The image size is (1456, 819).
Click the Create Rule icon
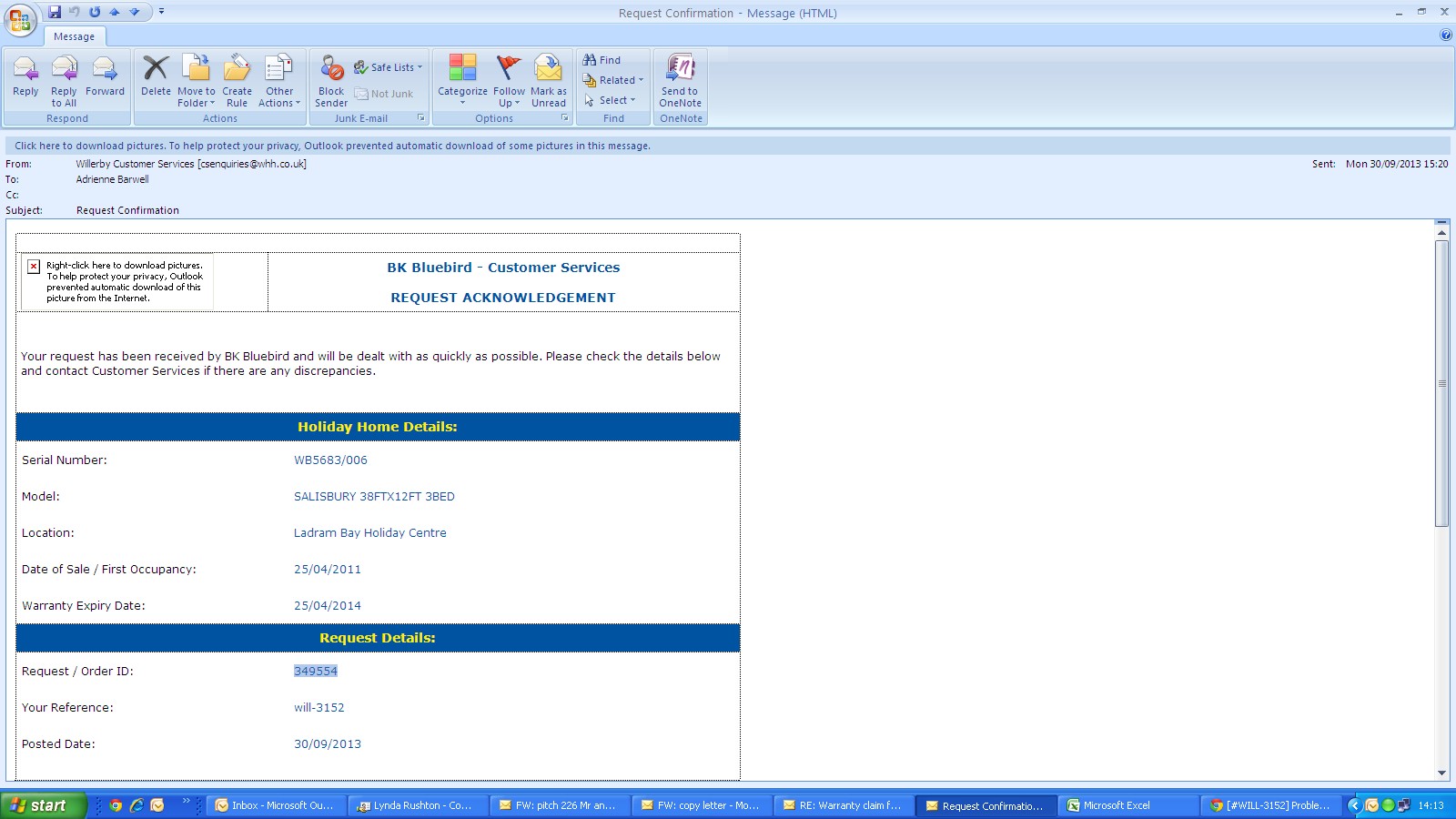[237, 81]
